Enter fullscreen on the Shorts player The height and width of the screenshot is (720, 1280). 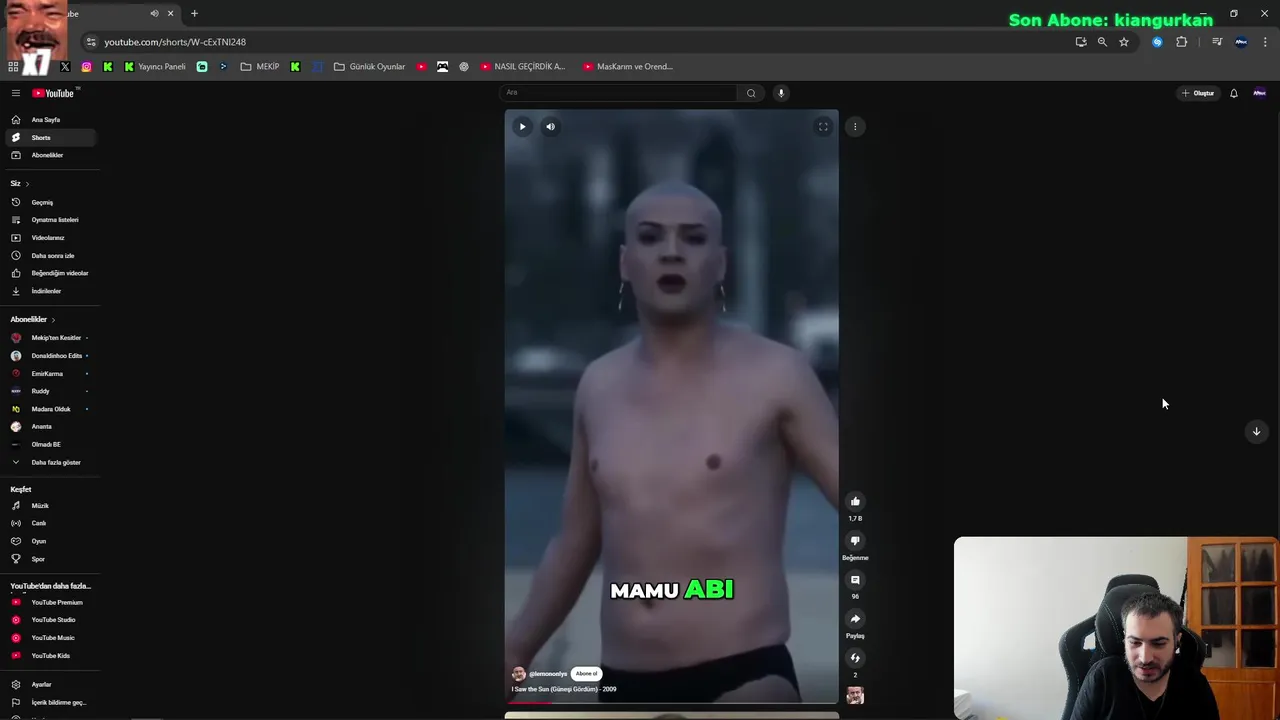pyautogui.click(x=823, y=126)
